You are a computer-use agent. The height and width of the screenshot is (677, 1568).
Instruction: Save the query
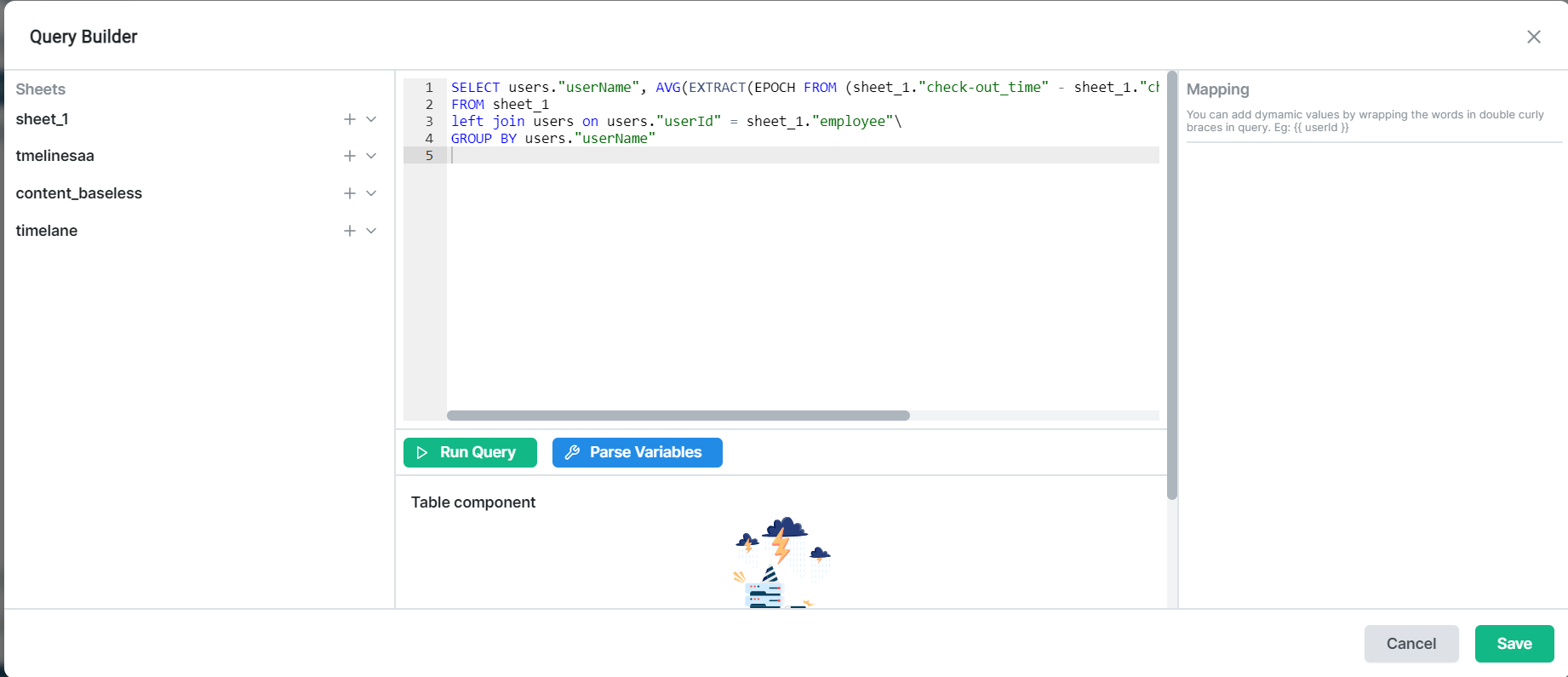point(1514,644)
